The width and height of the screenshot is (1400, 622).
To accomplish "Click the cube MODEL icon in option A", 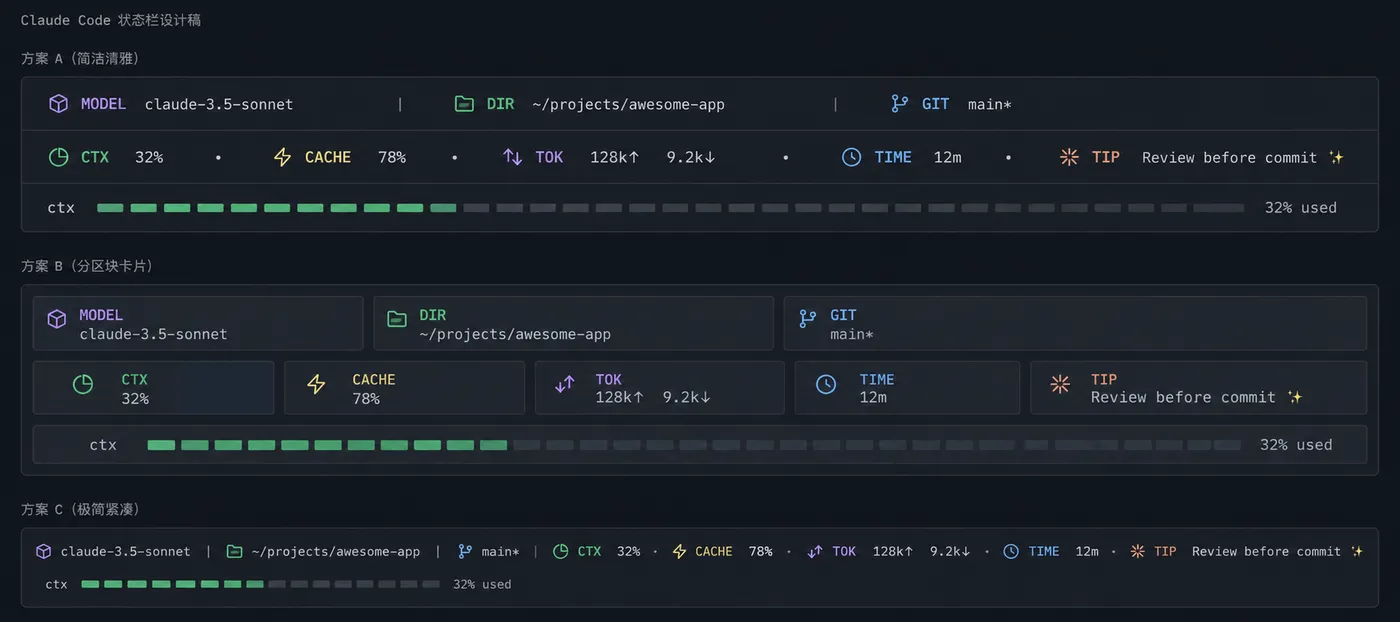I will pos(59,104).
